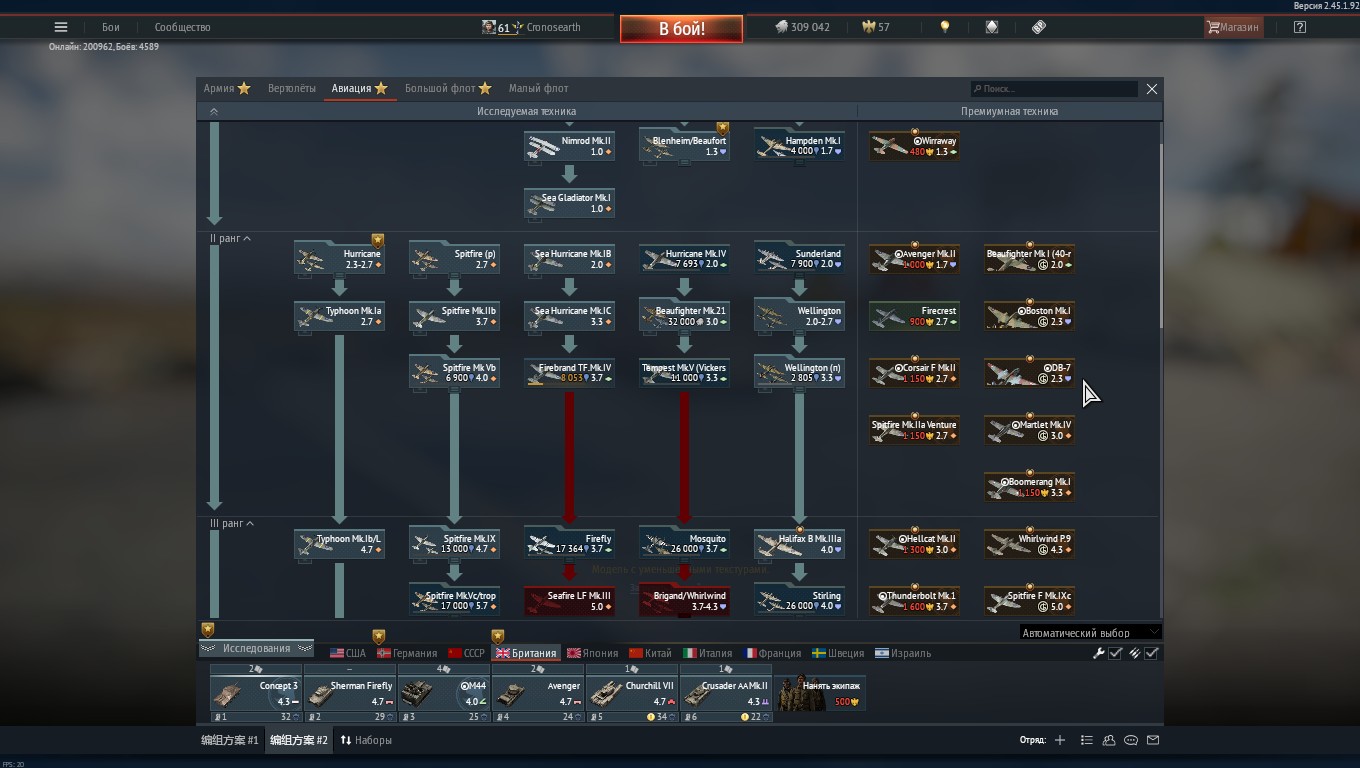The width and height of the screenshot is (1360, 768).
Task: Collapse the II ранг section
Action: pyautogui.click(x=231, y=238)
